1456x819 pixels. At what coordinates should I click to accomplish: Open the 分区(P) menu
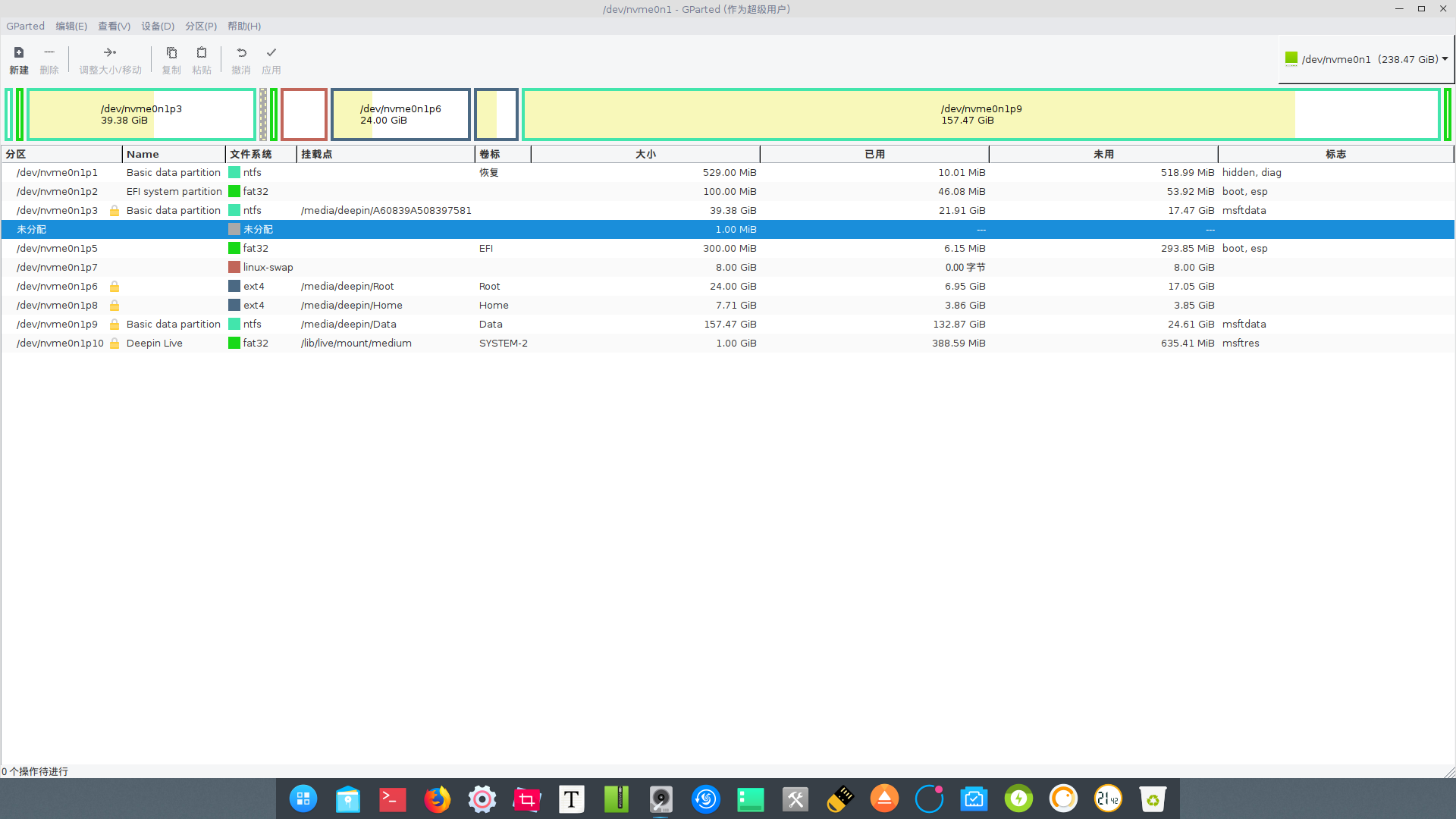(200, 26)
